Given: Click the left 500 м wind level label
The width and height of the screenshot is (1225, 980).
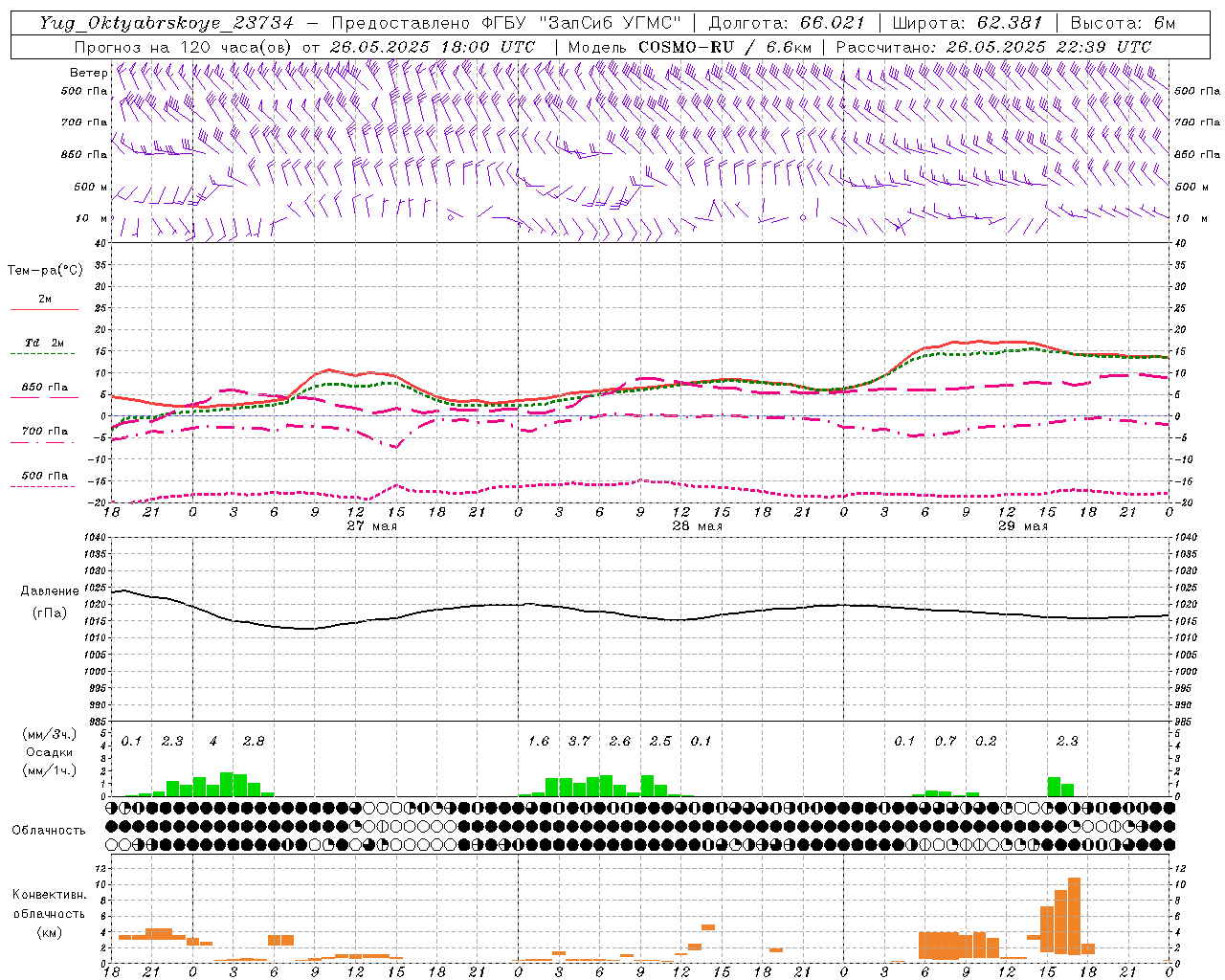Looking at the screenshot, I should coord(91,187).
